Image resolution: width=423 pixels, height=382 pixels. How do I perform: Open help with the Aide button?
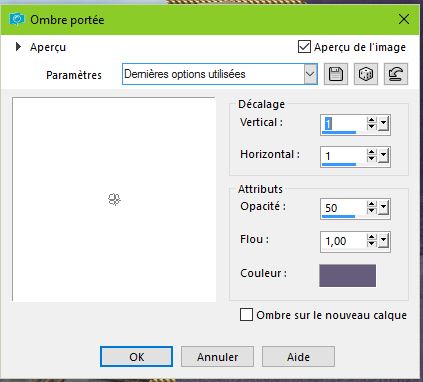(298, 357)
